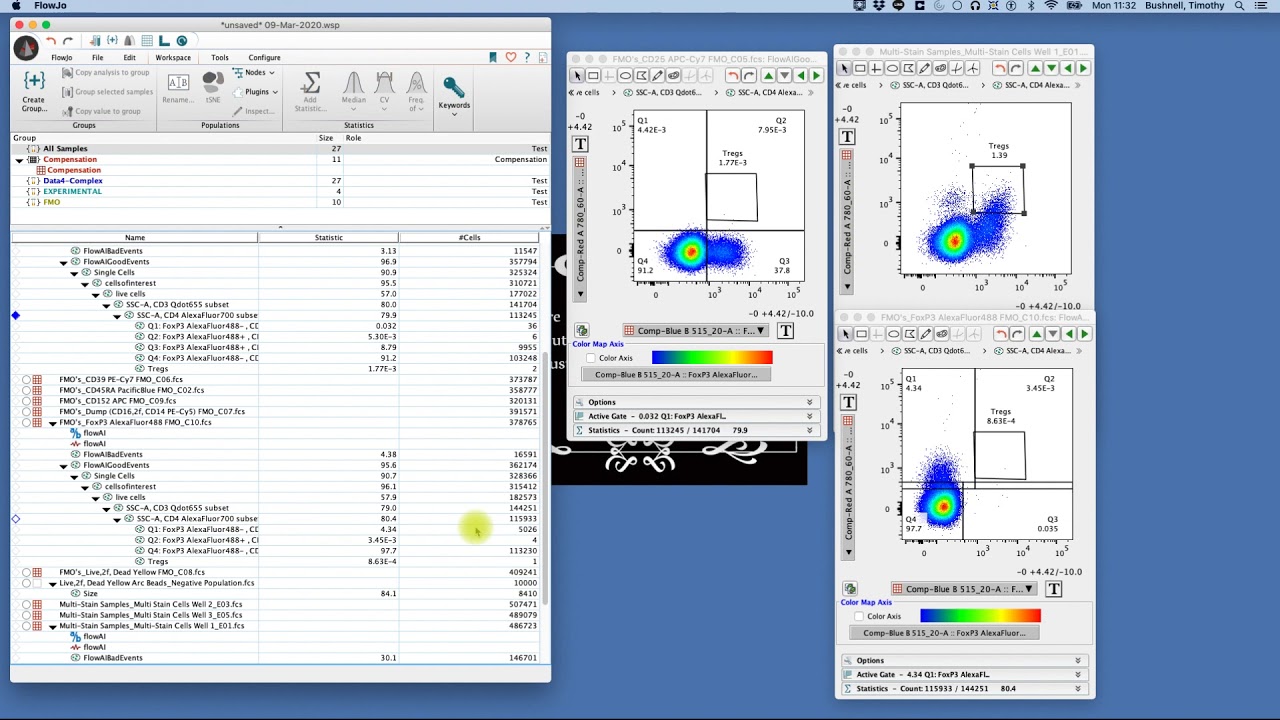This screenshot has height=720, width=1280.
Task: Click the undo arrow in FlowJo workspace toolbar
Action: coord(51,41)
